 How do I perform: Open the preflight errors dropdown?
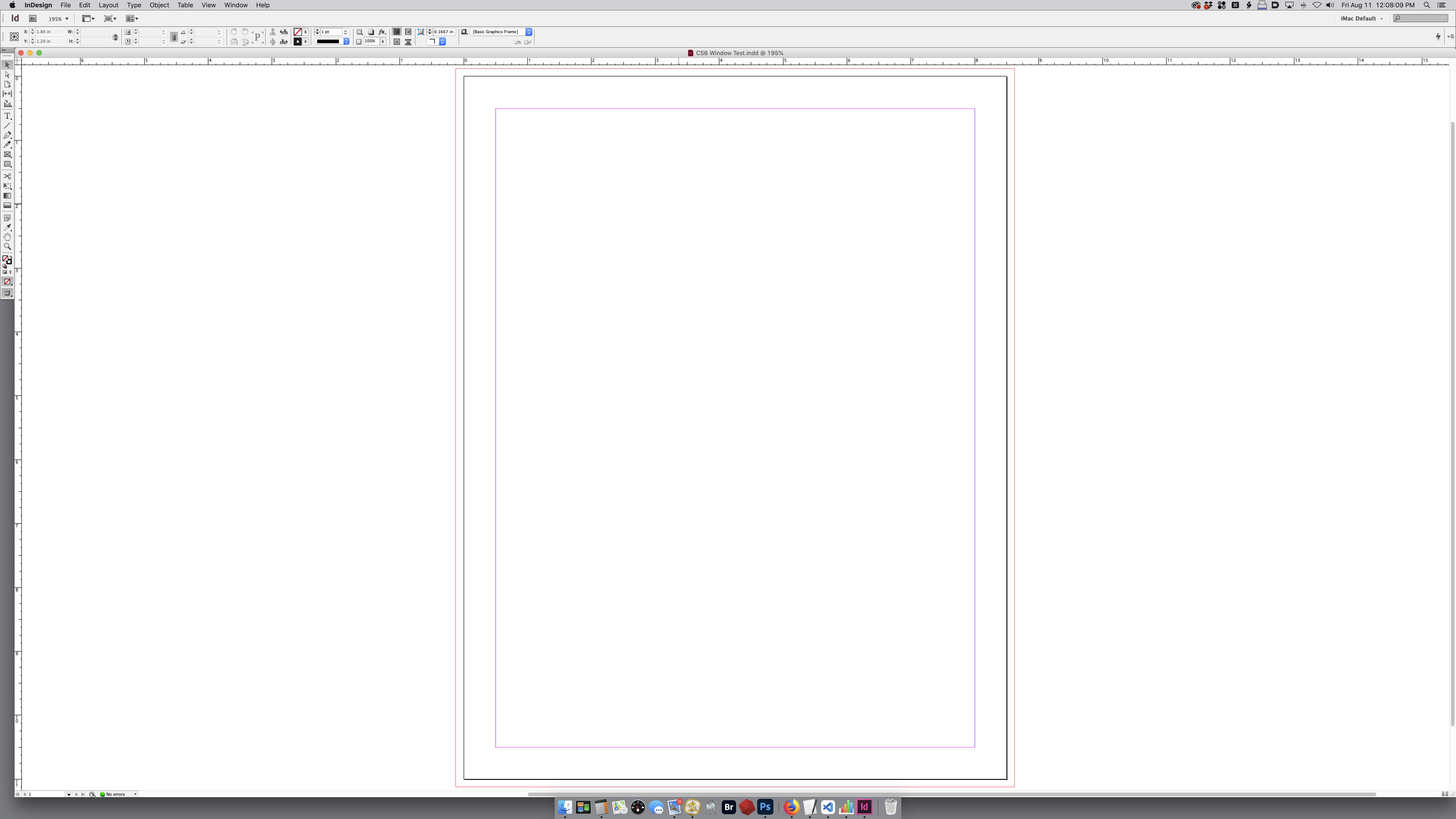tap(135, 794)
